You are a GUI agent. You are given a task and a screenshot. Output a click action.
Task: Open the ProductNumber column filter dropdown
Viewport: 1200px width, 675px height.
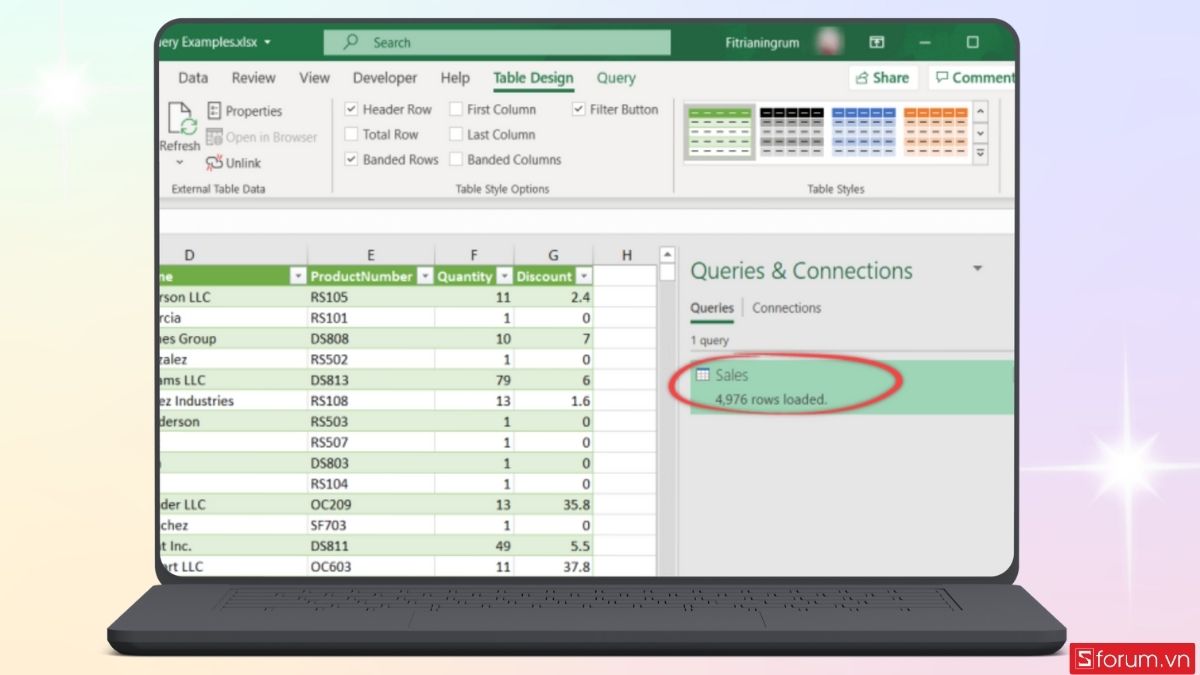pos(424,277)
